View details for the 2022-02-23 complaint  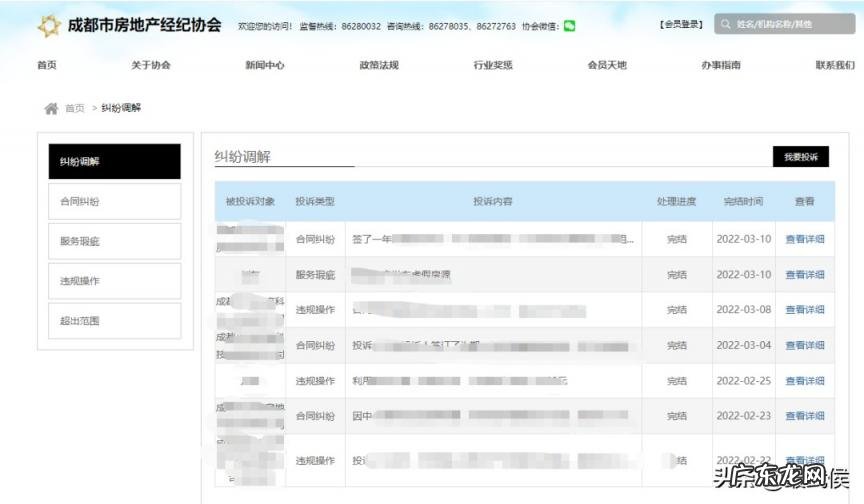click(804, 416)
